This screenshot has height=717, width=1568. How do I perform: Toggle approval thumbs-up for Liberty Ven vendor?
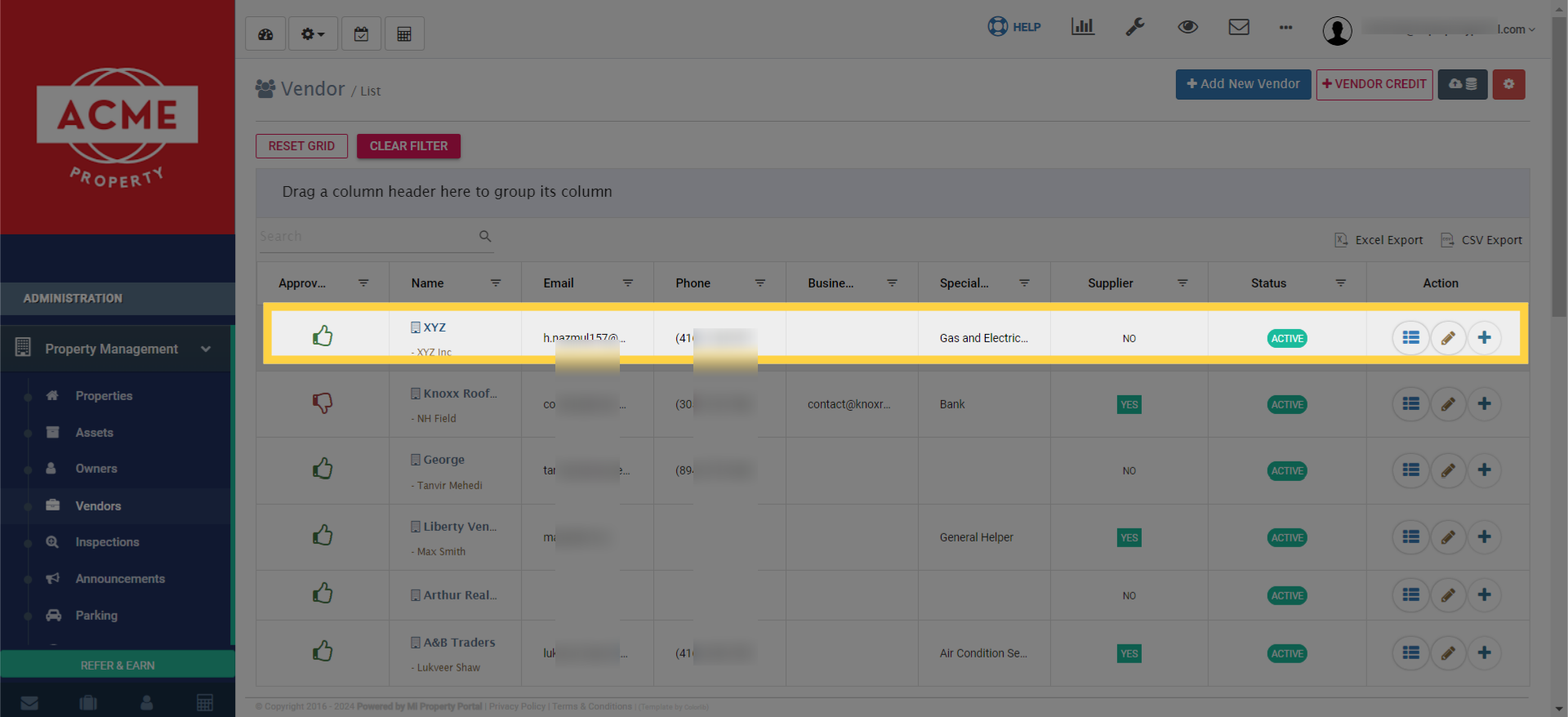(x=323, y=536)
